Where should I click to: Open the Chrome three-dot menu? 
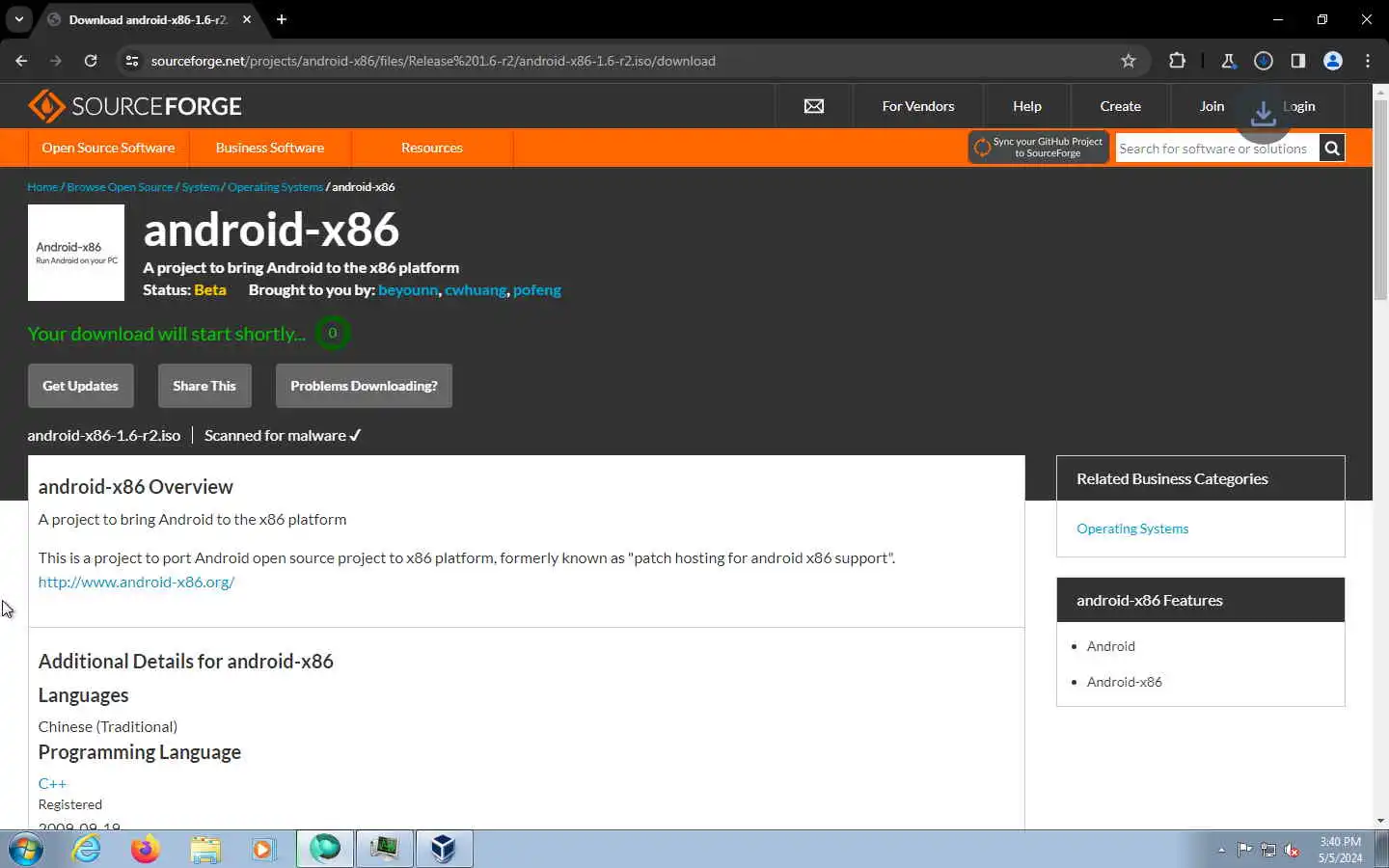point(1368,61)
